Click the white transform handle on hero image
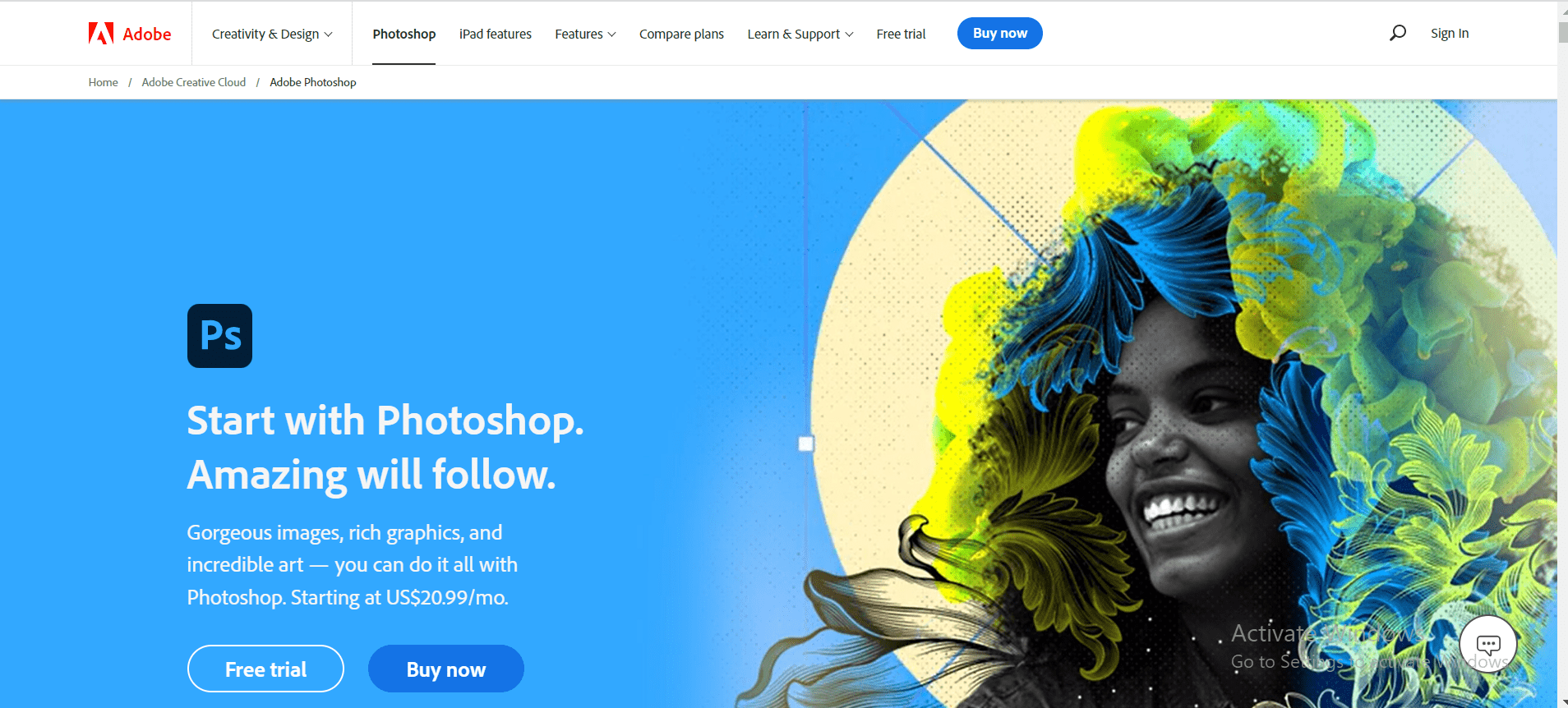Image resolution: width=1568 pixels, height=708 pixels. pyautogui.click(x=806, y=444)
